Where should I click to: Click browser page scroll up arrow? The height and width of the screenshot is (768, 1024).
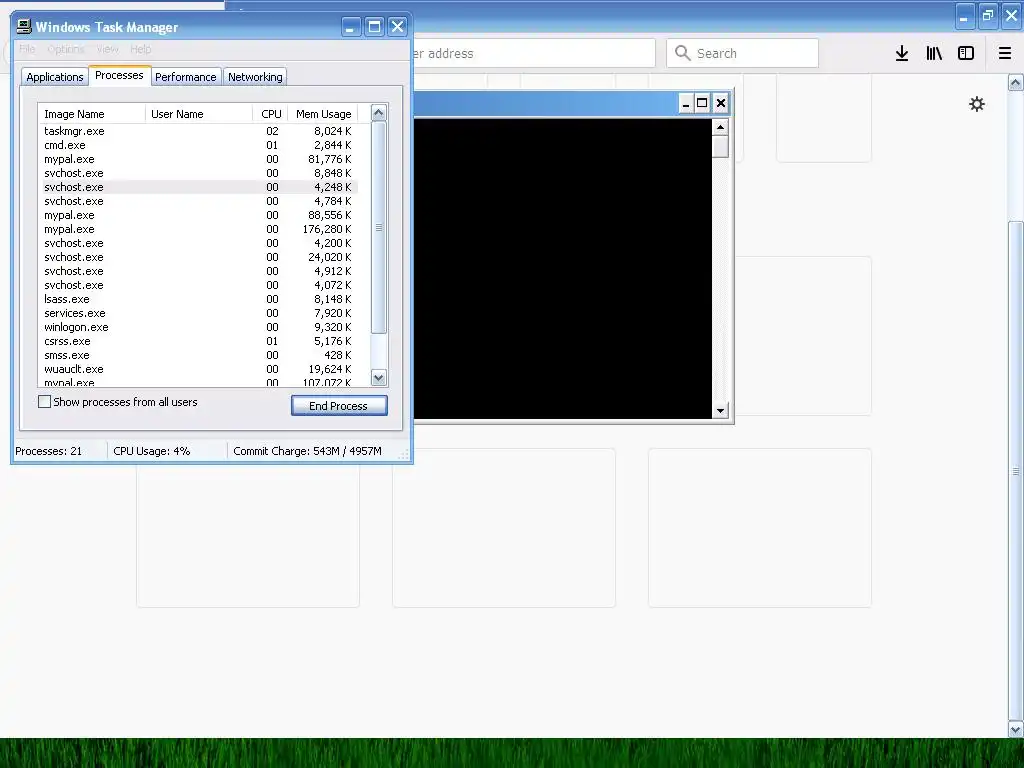[x=1016, y=82]
